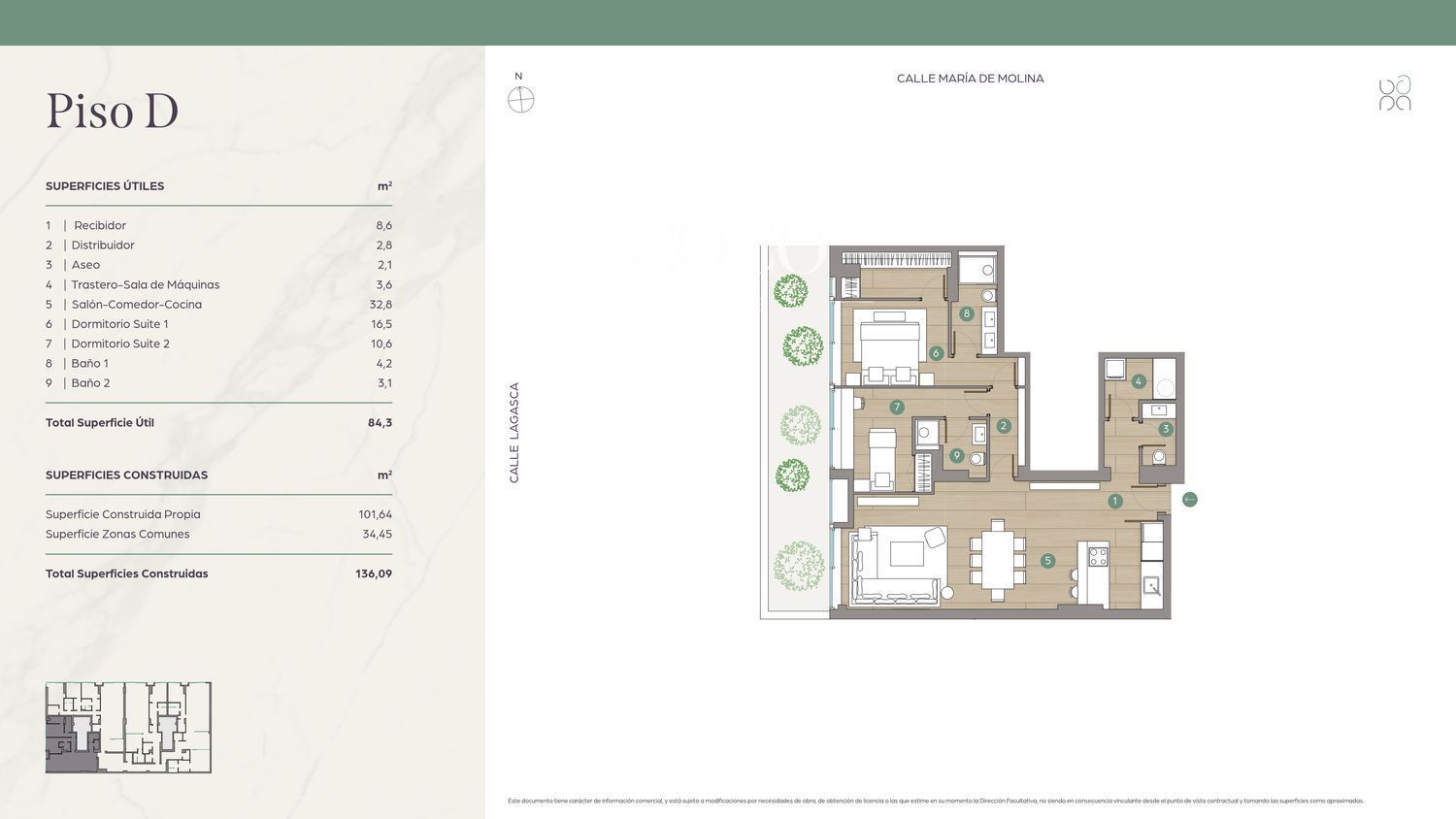This screenshot has height=819, width=1456.
Task: Select room marker 5 in living room
Action: pos(1047,561)
